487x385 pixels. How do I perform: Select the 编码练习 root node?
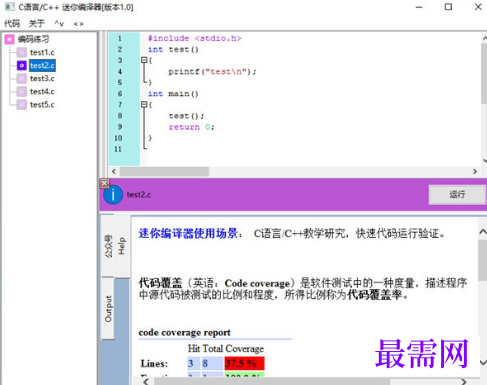coord(33,39)
